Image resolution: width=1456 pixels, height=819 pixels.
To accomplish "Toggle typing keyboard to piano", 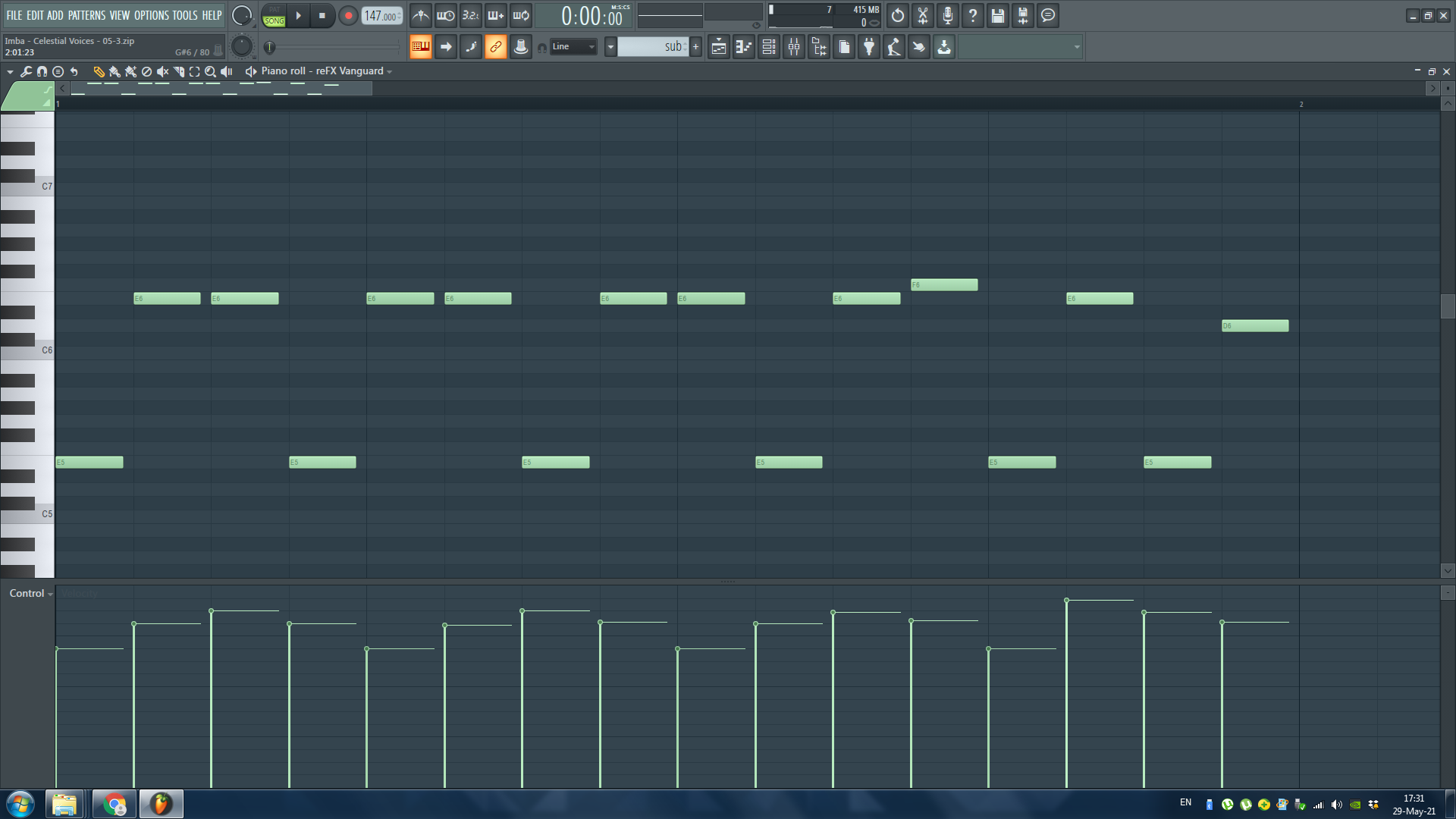I will [x=421, y=47].
